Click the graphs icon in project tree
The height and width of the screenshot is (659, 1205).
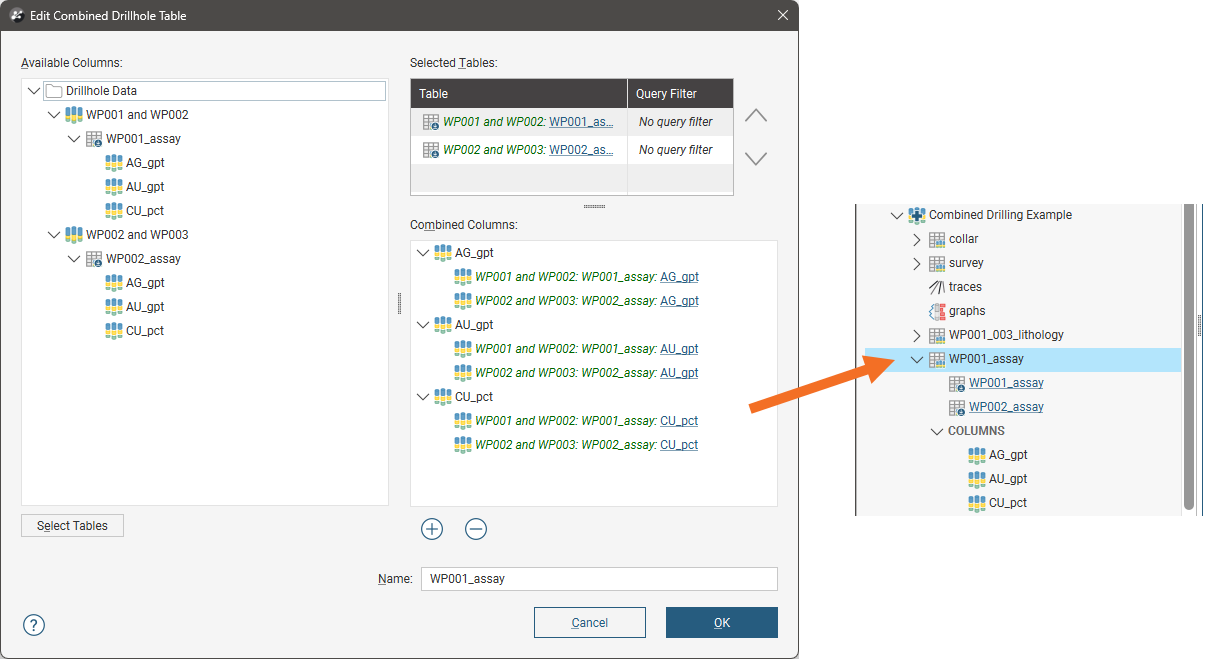[x=937, y=311]
